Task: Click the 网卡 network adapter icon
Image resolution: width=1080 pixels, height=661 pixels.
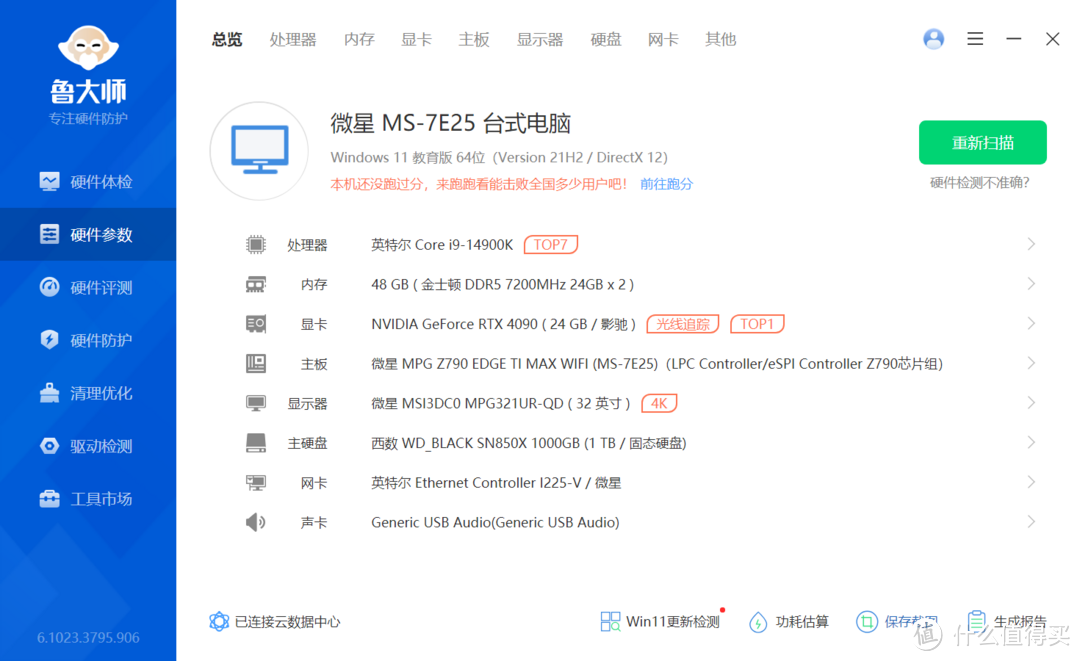Action: pyautogui.click(x=256, y=483)
